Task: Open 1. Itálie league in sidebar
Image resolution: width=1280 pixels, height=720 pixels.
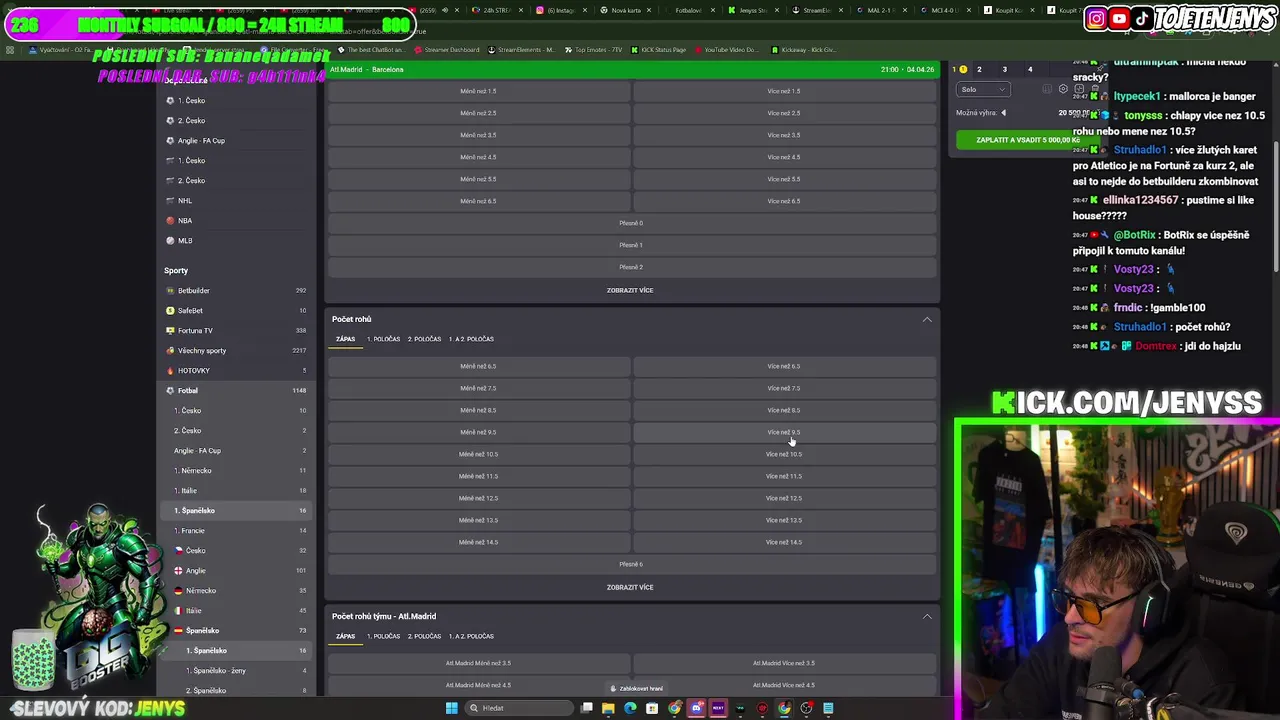Action: [236, 490]
